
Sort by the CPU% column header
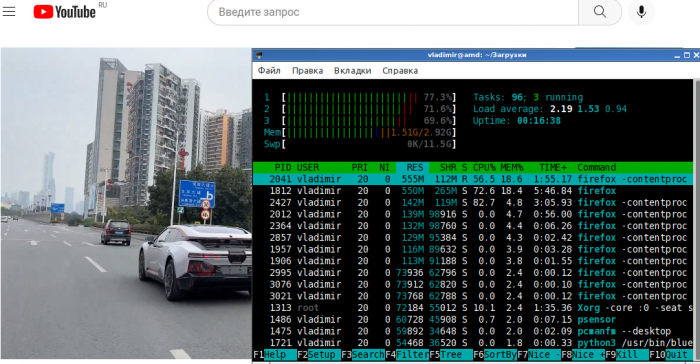(x=484, y=167)
